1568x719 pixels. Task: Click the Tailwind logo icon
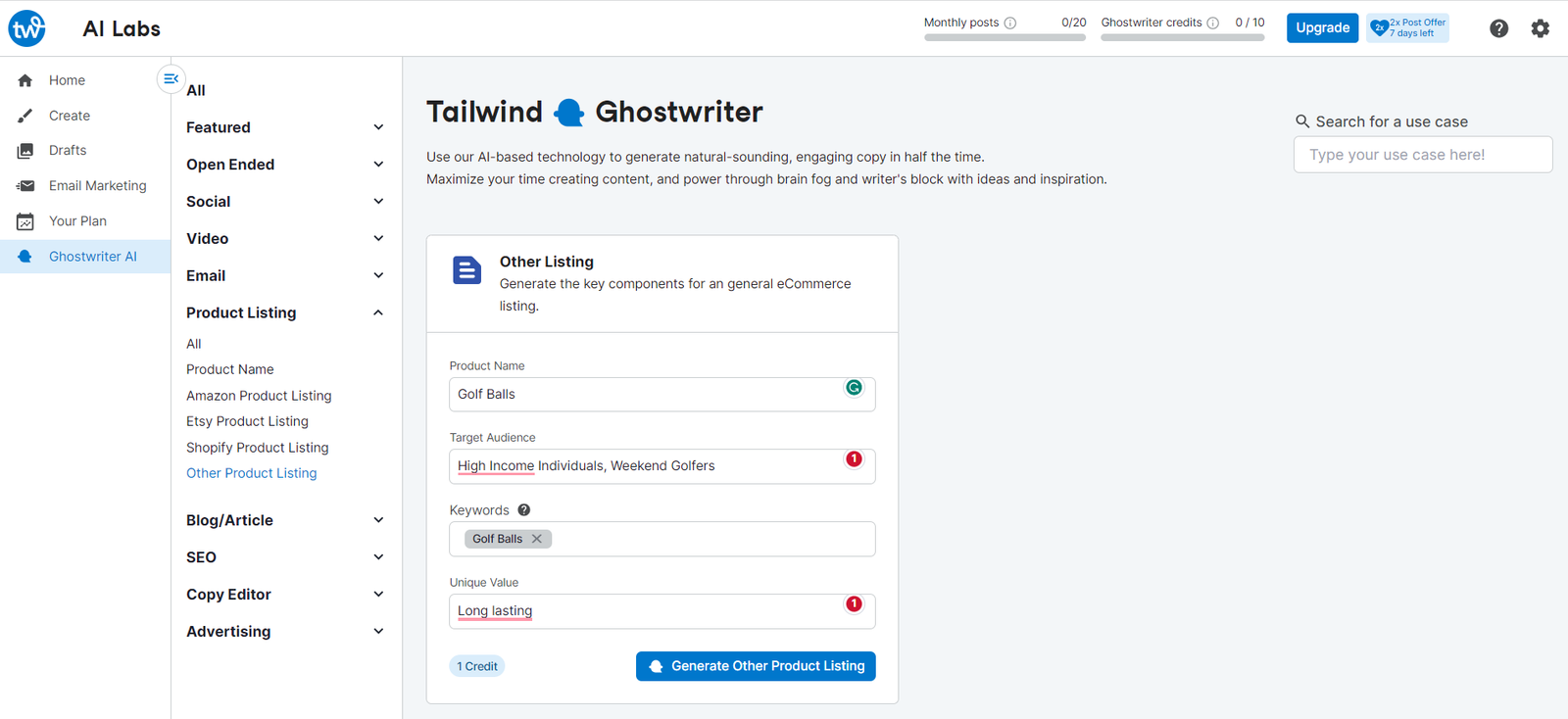[26, 28]
